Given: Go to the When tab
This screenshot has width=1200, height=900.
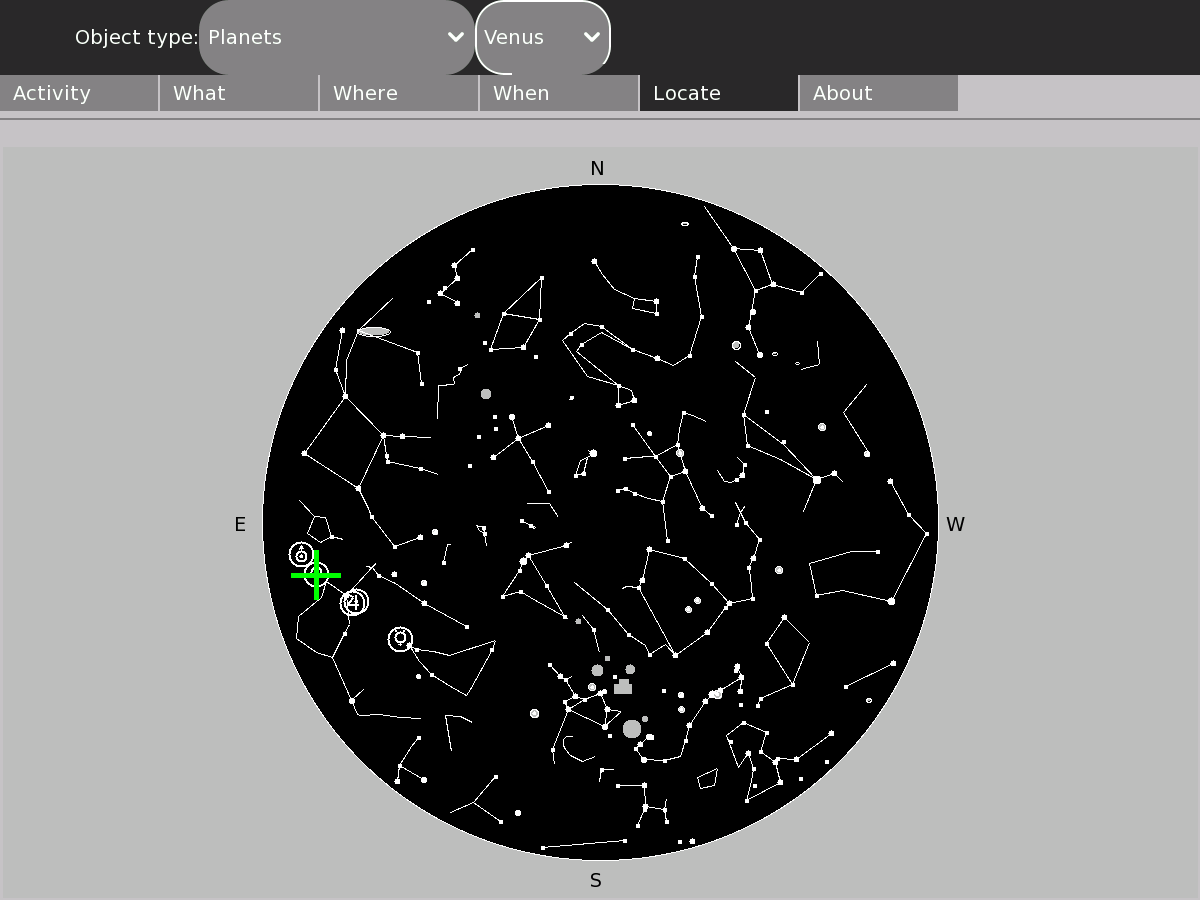Looking at the screenshot, I should [x=559, y=93].
